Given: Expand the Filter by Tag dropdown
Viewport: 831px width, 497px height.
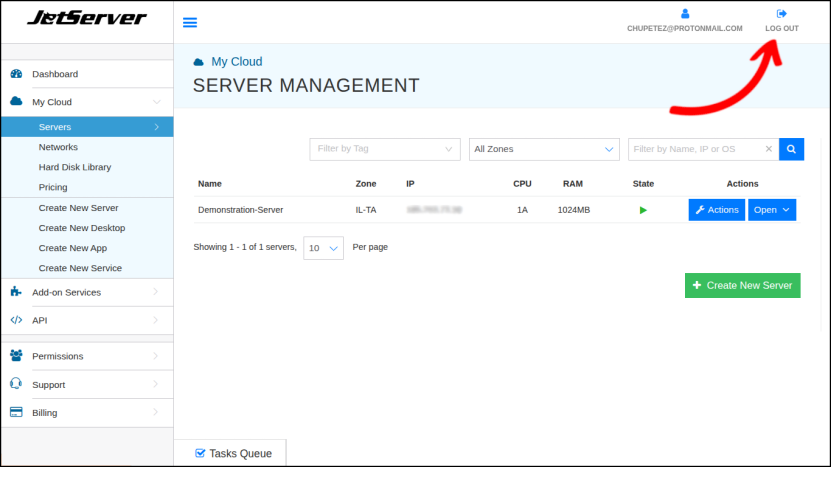Looking at the screenshot, I should [384, 149].
